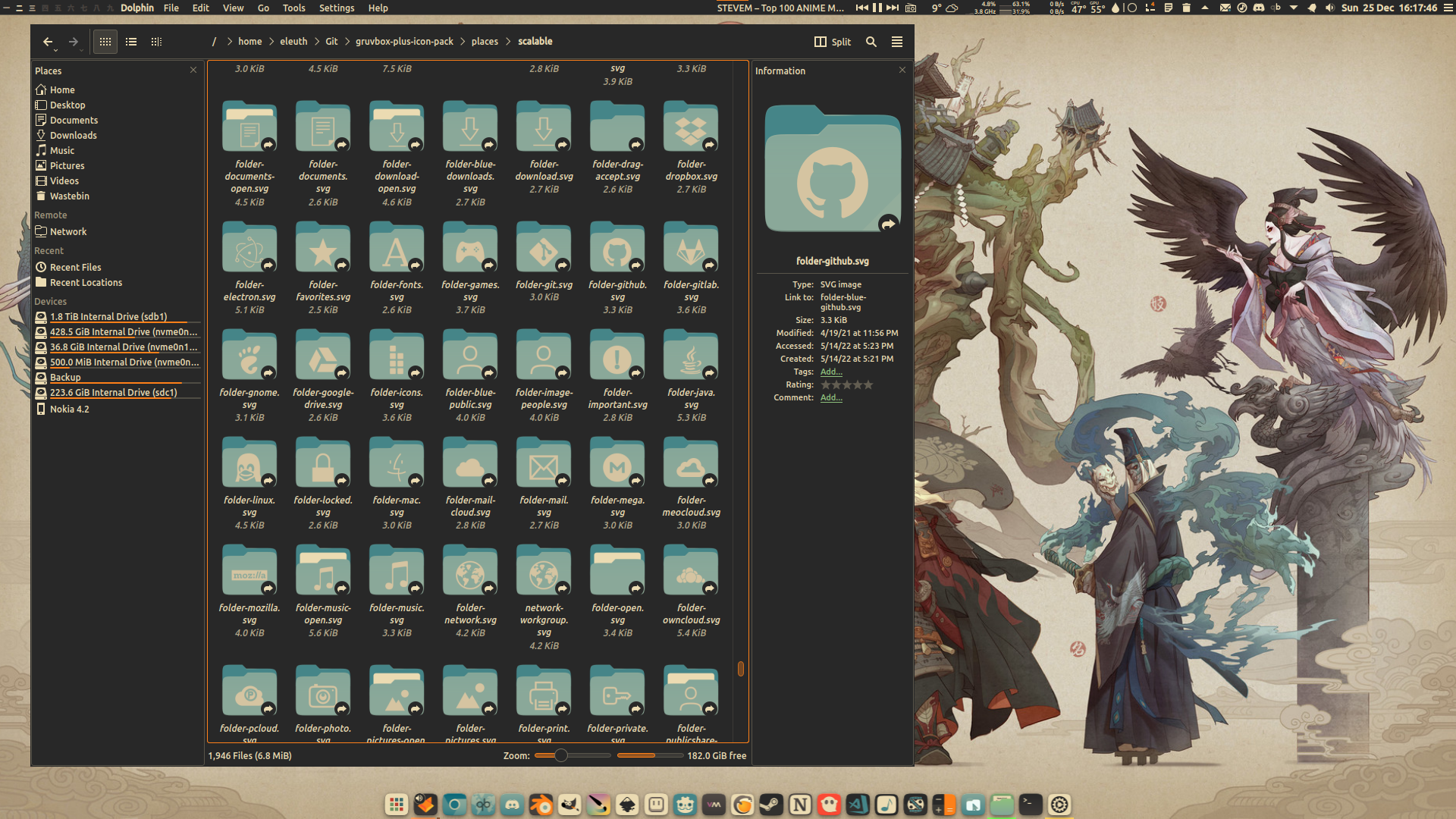This screenshot has width=1456, height=819.
Task: Open Home in the Places panel
Action: click(62, 89)
